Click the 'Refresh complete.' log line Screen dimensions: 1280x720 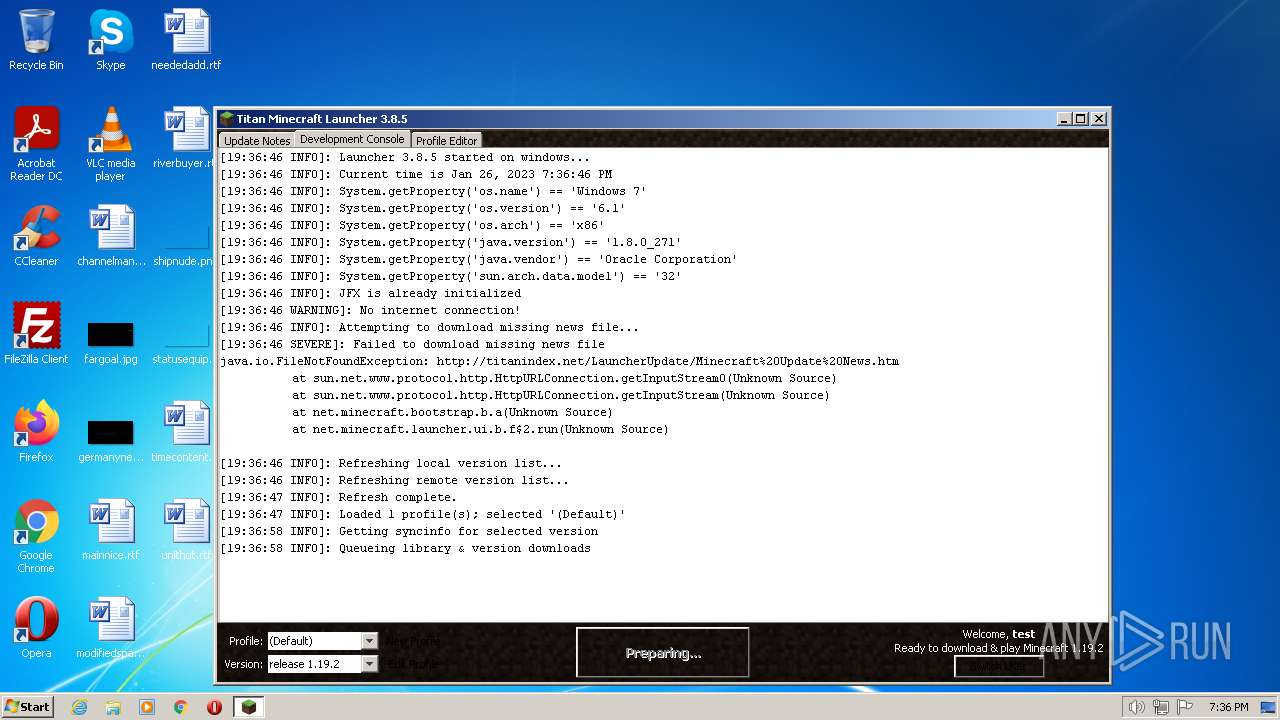[338, 497]
